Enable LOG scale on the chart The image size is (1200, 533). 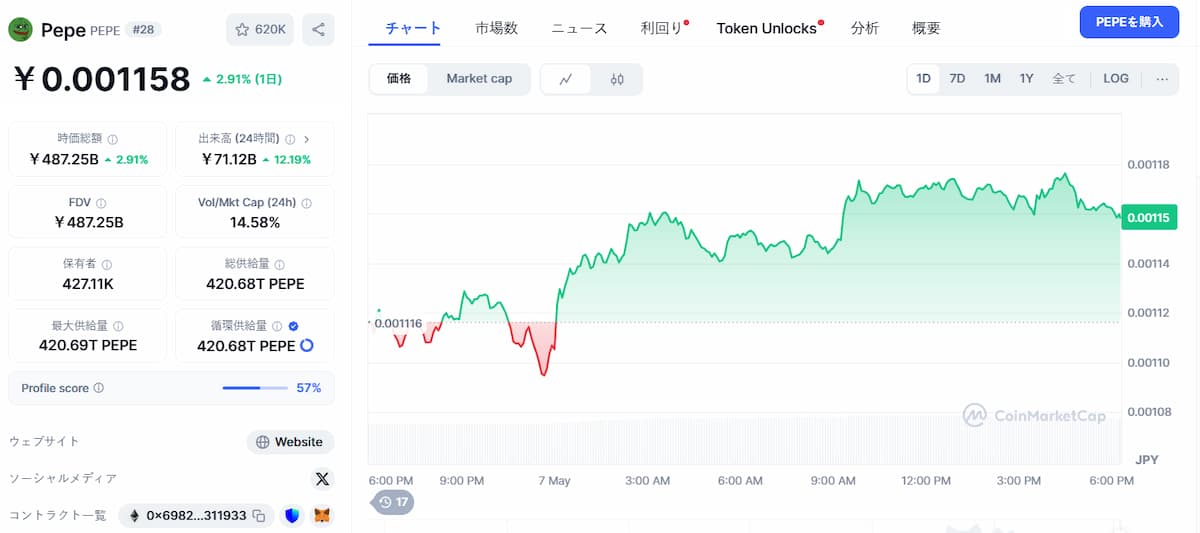(x=1116, y=79)
